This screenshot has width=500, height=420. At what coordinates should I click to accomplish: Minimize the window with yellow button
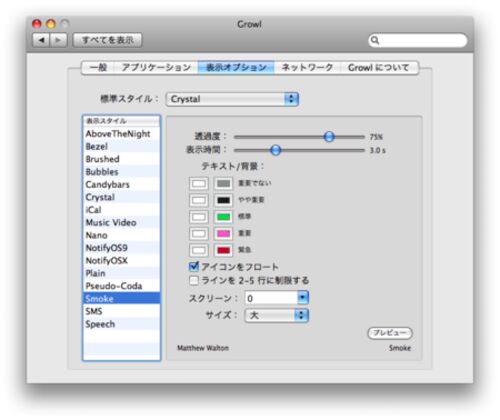[x=51, y=24]
